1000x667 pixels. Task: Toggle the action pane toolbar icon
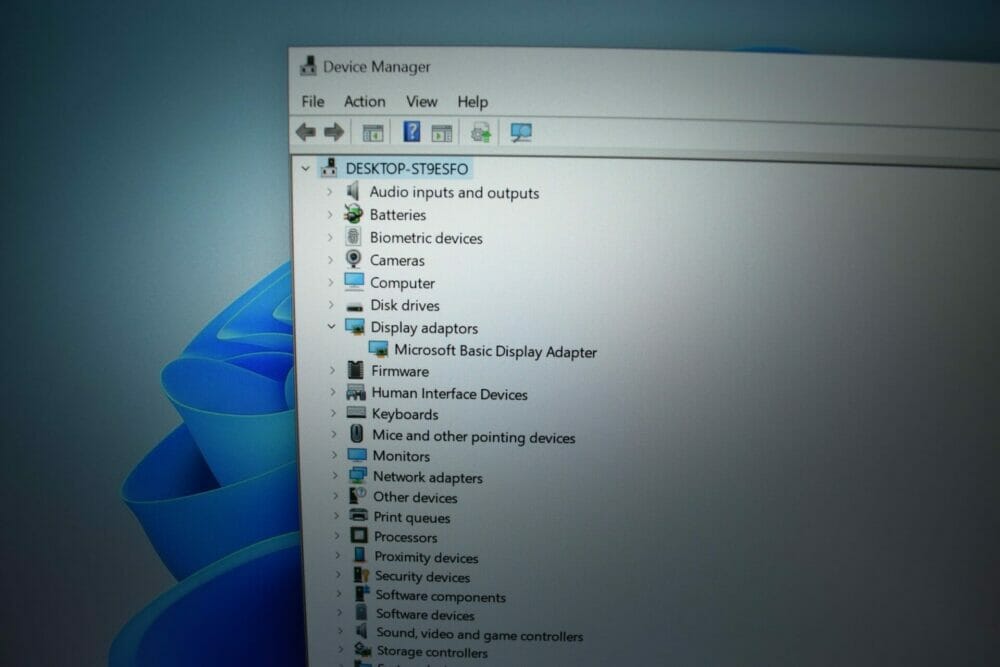441,133
